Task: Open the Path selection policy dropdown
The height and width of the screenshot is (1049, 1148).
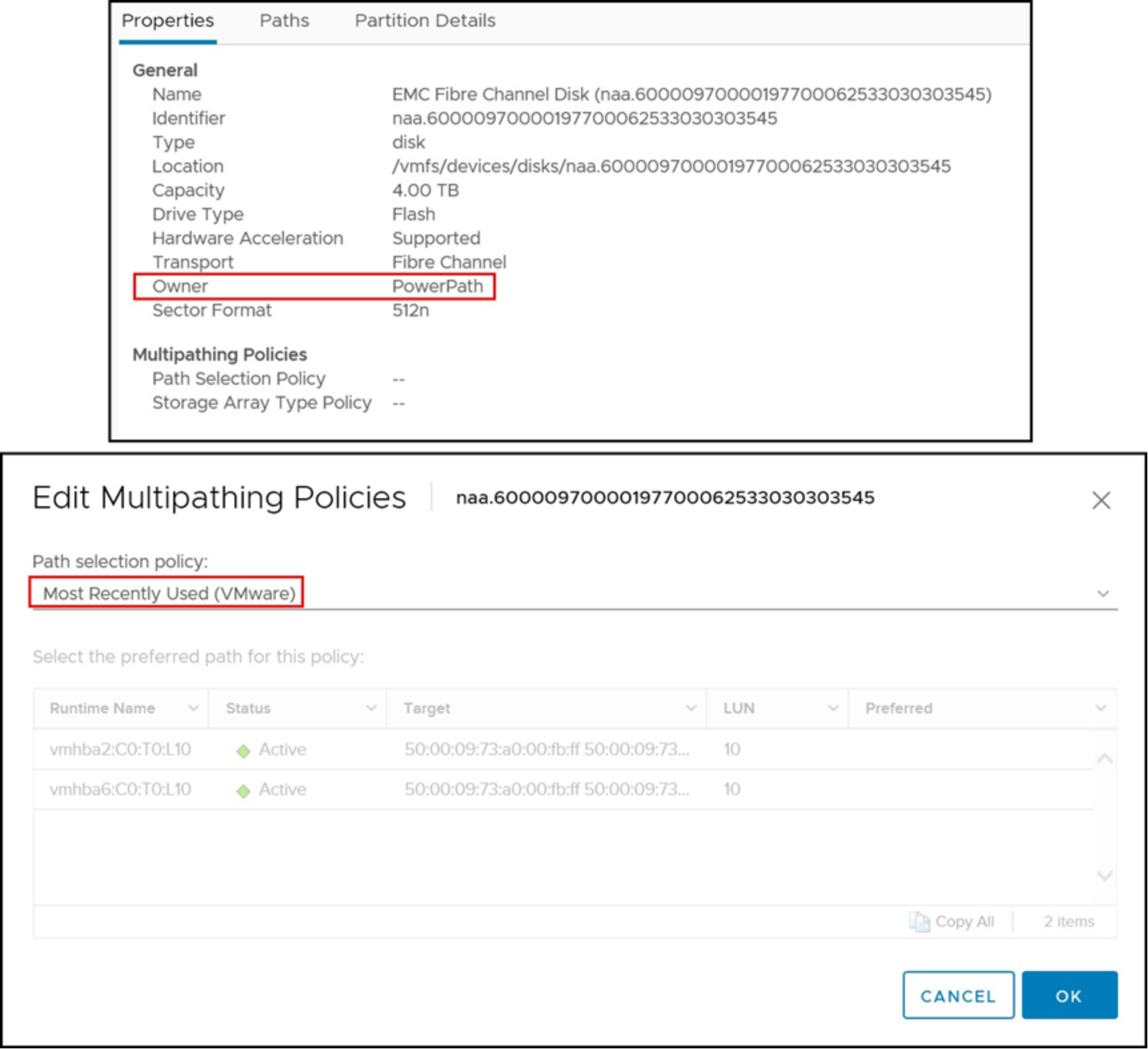Action: click(x=574, y=593)
